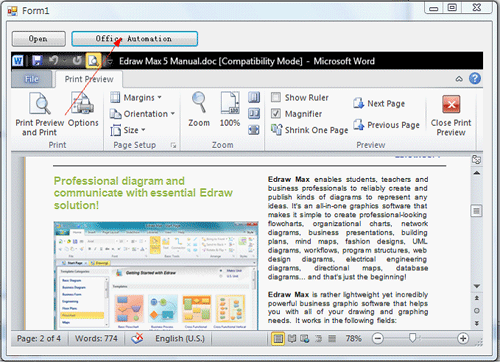This screenshot has width=500, height=362.
Task: Click Words: 774 in status bar
Action: (x=96, y=339)
